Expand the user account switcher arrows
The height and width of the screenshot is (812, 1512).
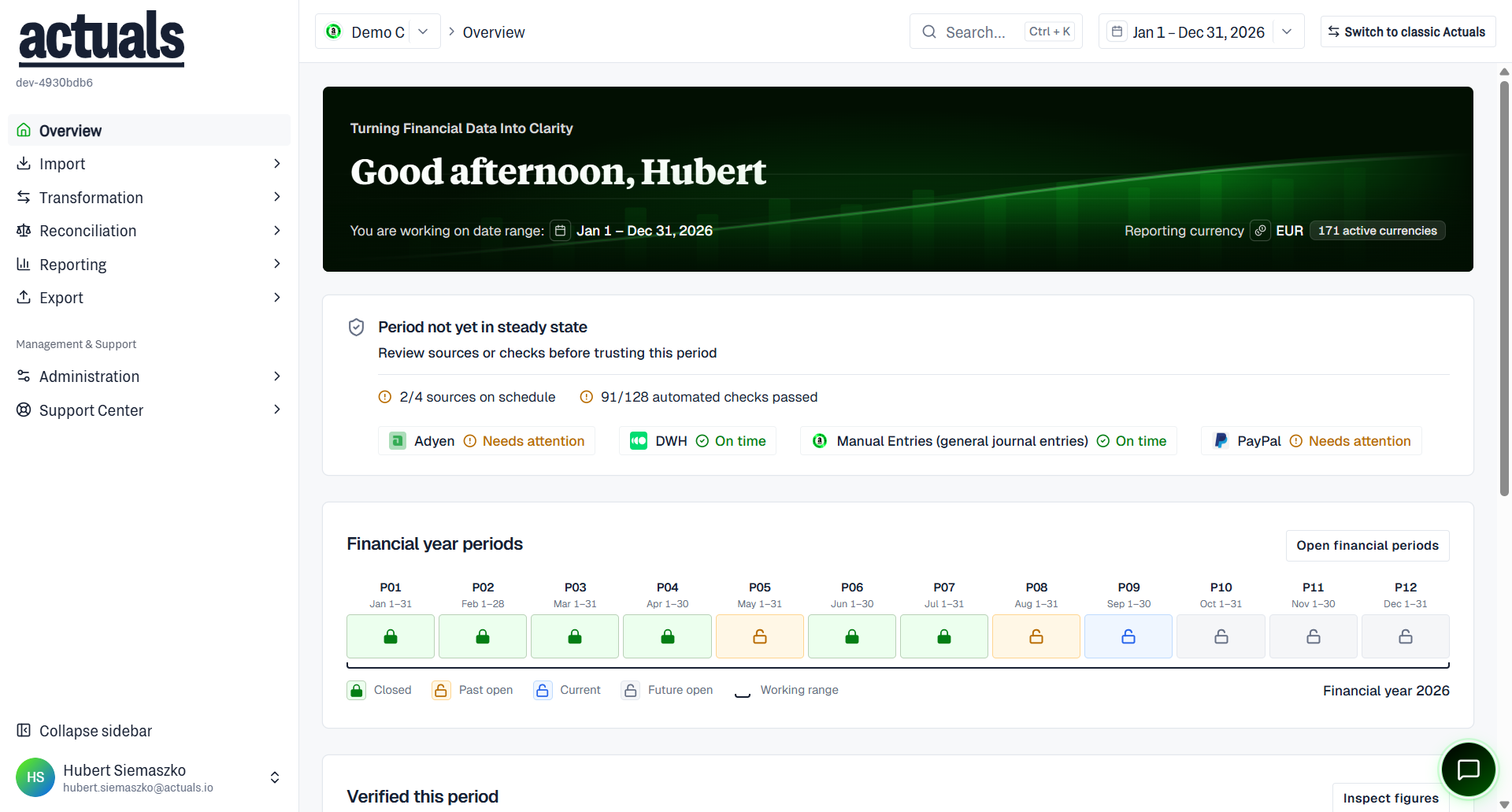click(x=275, y=777)
